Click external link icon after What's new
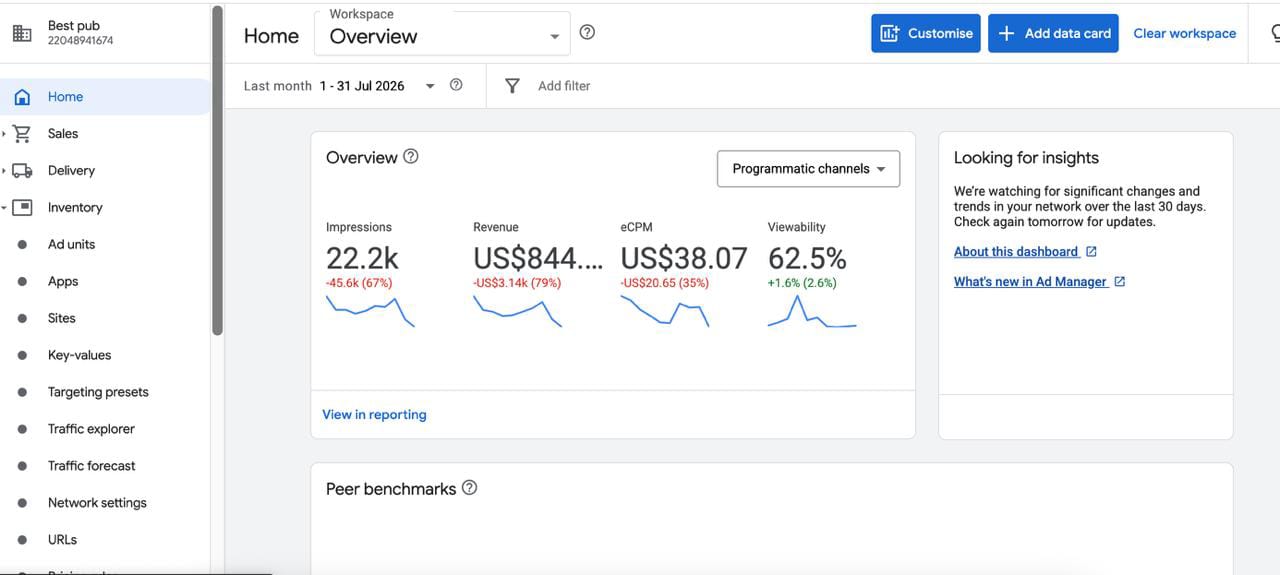The width and height of the screenshot is (1280, 575). pyautogui.click(x=1119, y=282)
